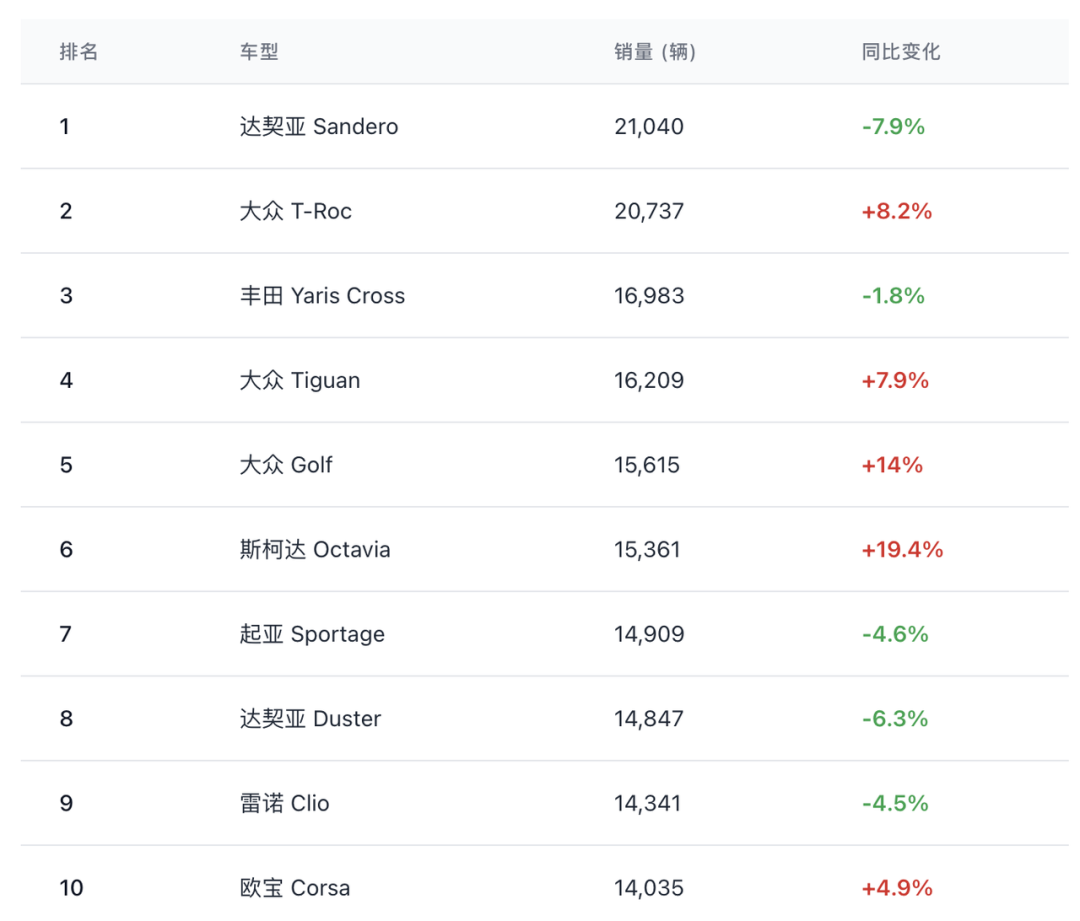Click the +19.4% change value
Screen dimensions: 1080x921
902,550
